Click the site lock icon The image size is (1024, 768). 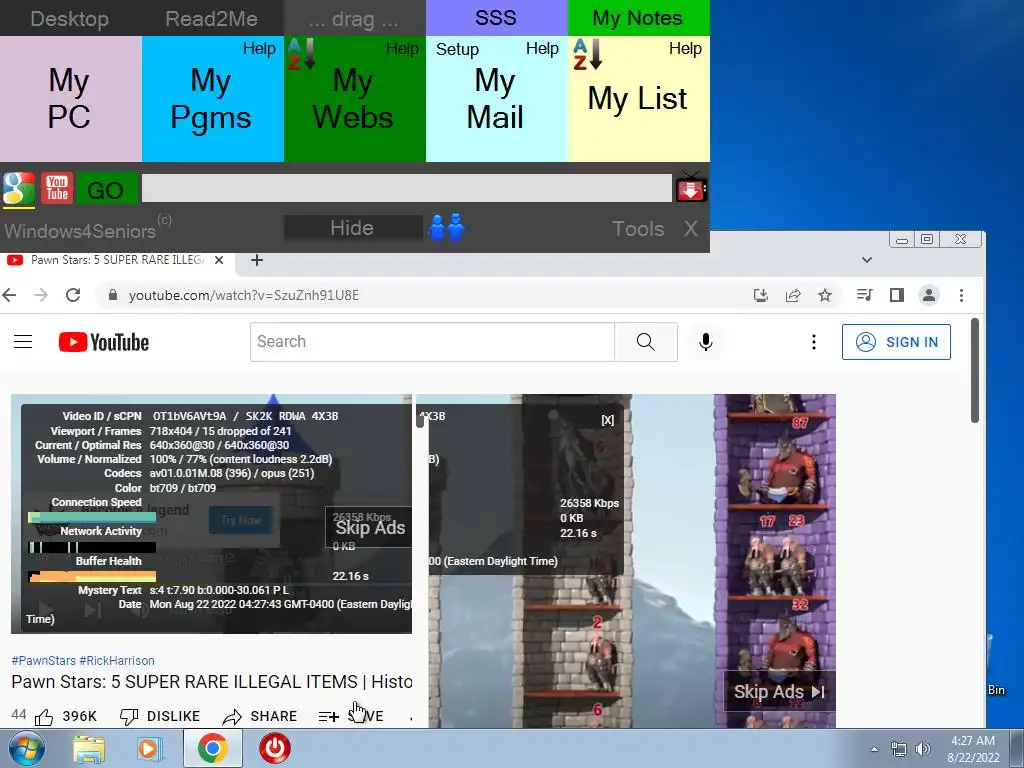point(112,295)
